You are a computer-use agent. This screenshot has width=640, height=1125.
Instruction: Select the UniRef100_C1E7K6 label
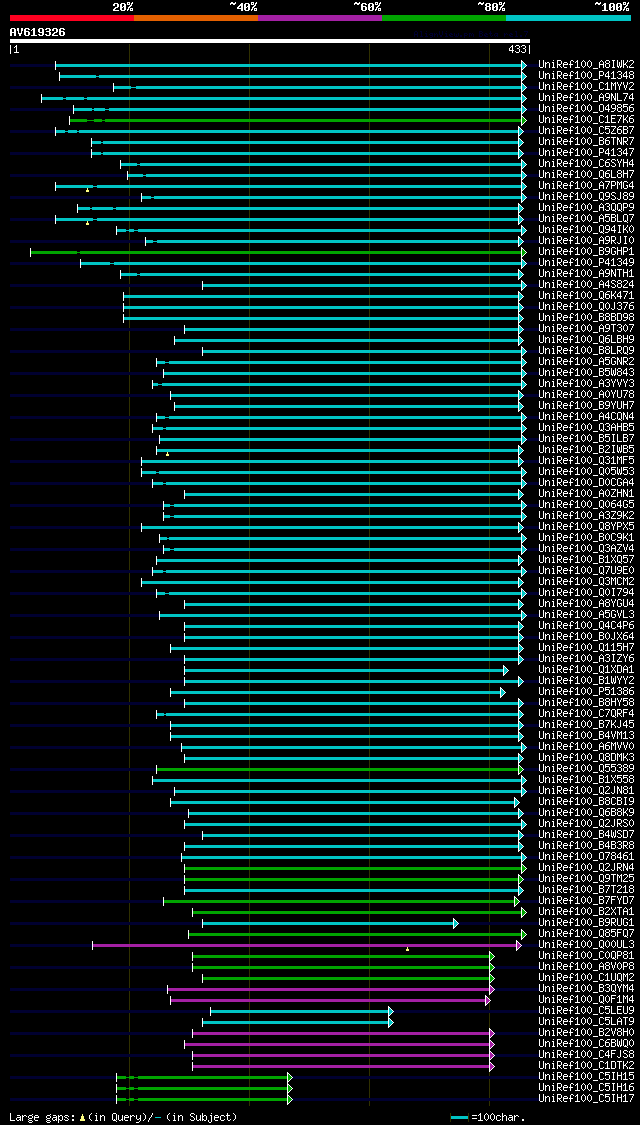point(586,119)
